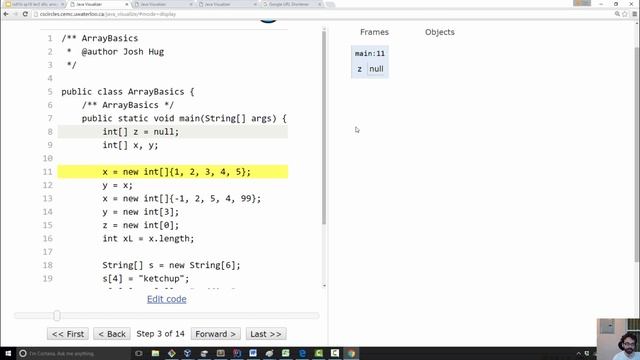
Task: Click the webcam thumbnail of the presenter
Action: tap(618, 339)
